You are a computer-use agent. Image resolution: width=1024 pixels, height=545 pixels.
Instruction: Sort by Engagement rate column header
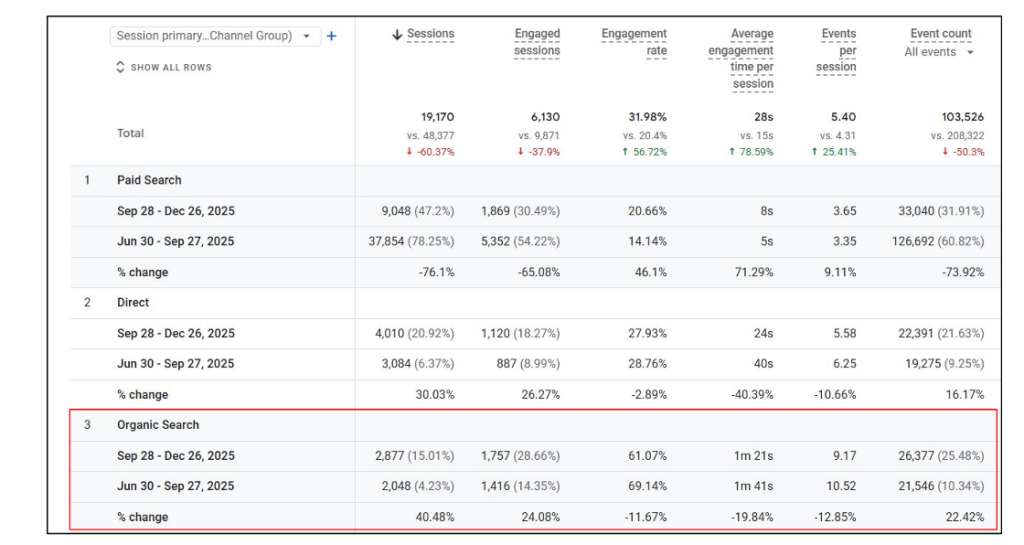[634, 42]
